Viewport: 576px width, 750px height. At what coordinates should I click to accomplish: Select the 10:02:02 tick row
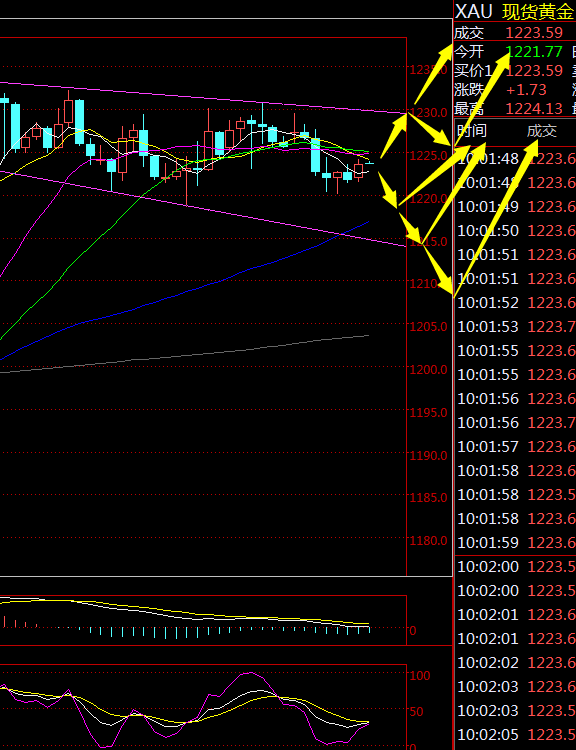tap(516, 662)
